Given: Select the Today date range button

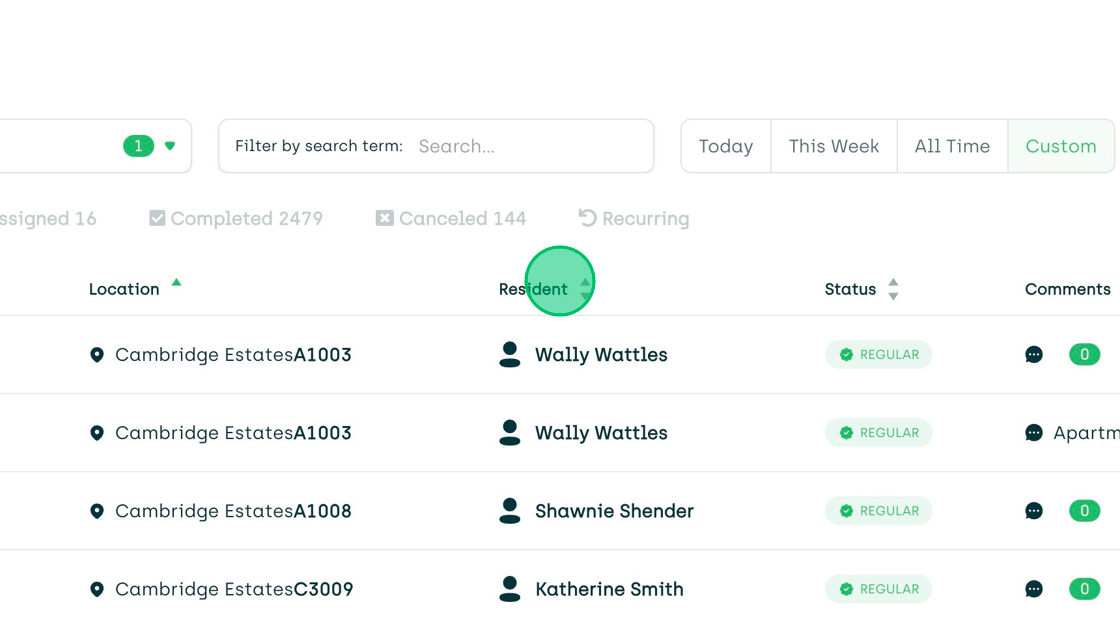Looking at the screenshot, I should [725, 146].
